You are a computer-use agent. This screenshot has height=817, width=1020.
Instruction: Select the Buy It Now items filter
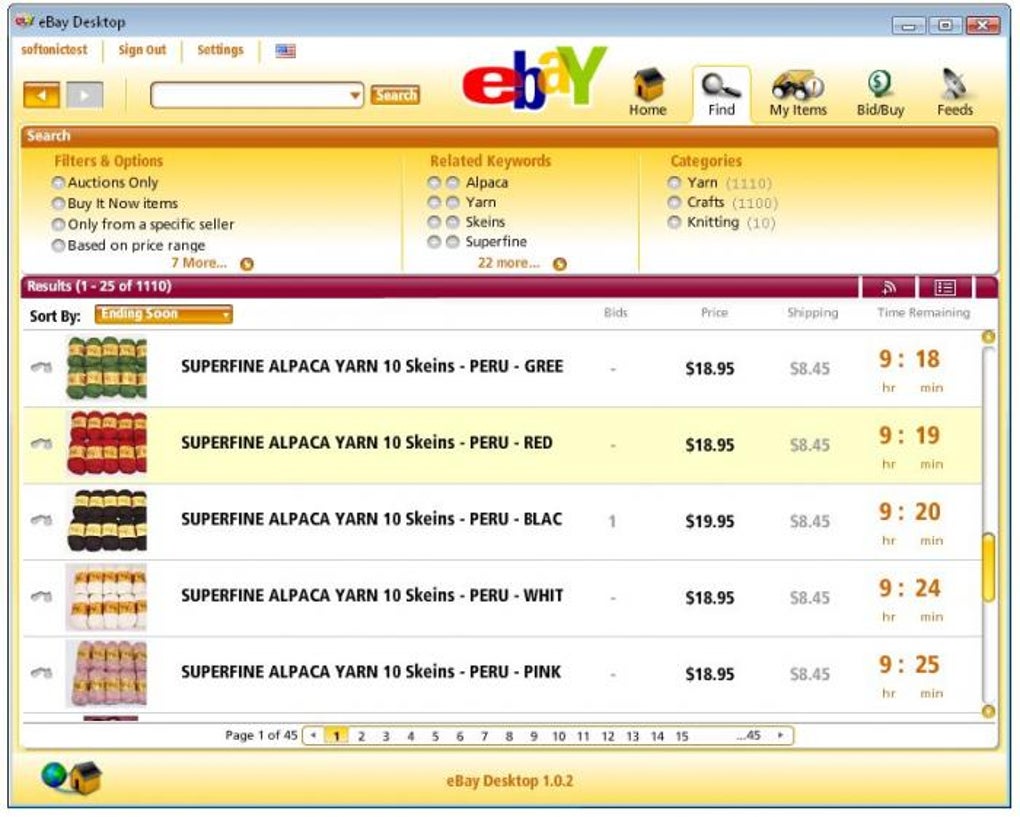pos(59,204)
